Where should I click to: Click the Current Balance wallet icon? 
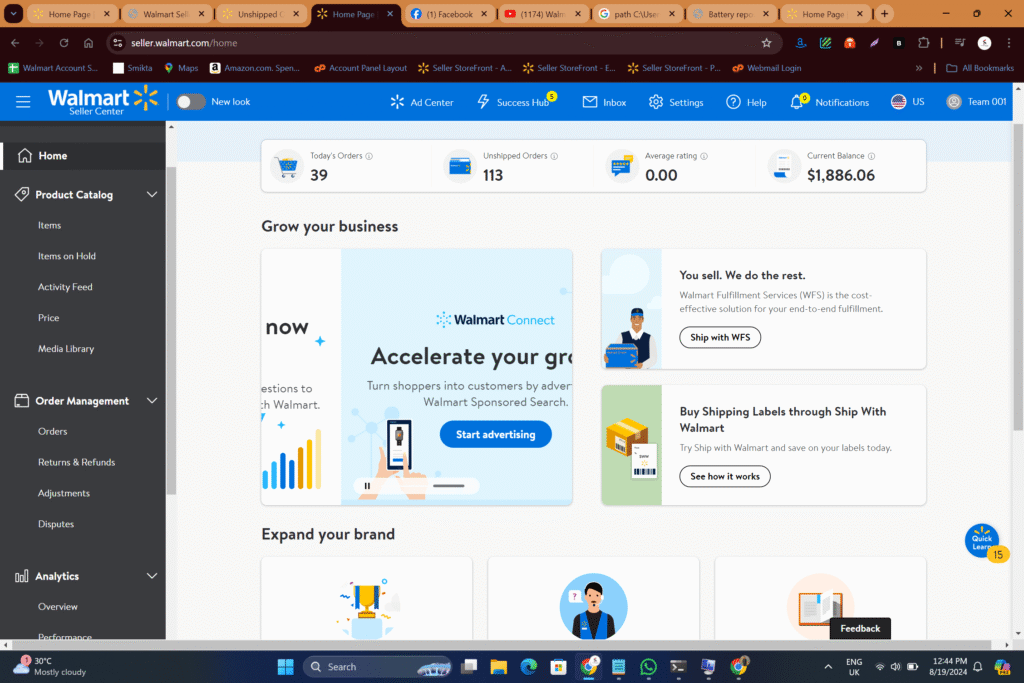[x=784, y=167]
